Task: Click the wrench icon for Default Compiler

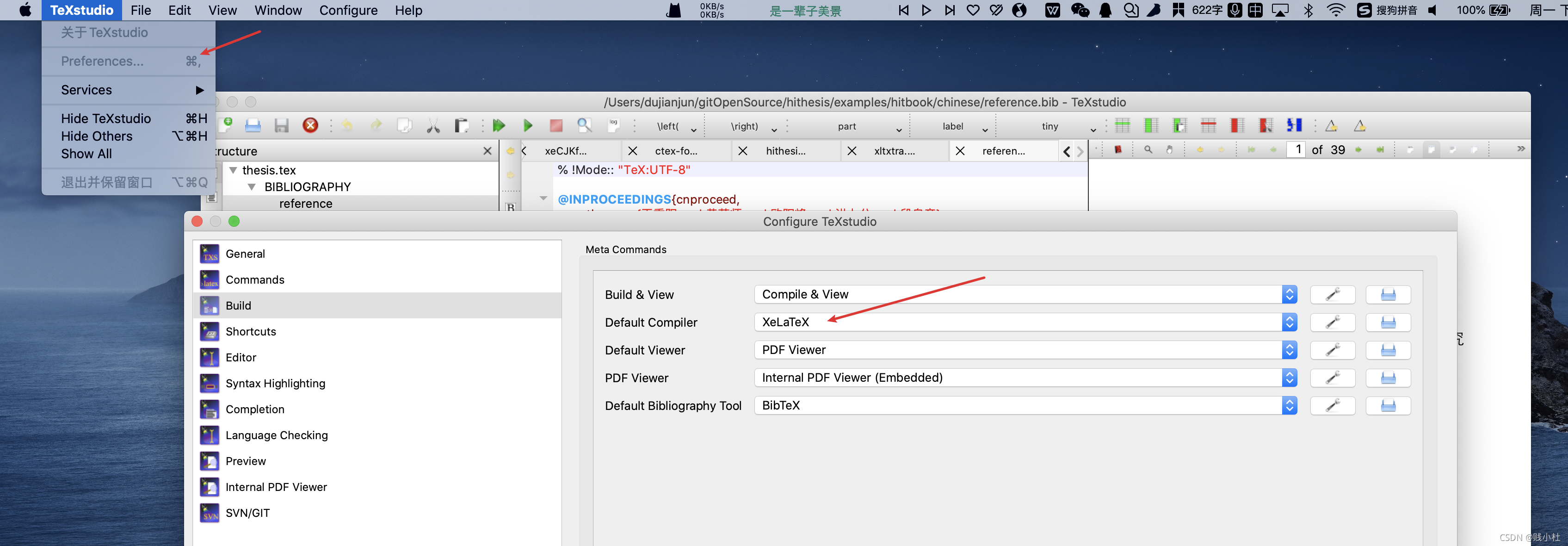Action: click(x=1333, y=323)
